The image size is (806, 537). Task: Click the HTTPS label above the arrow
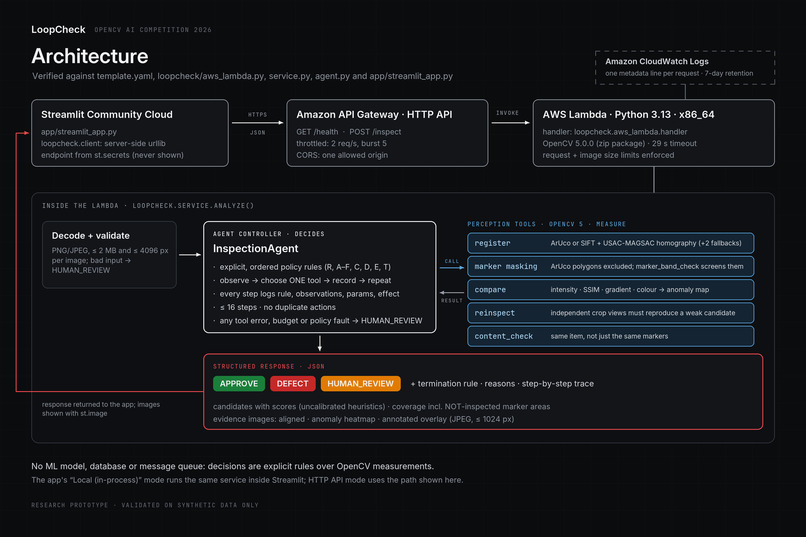click(258, 115)
